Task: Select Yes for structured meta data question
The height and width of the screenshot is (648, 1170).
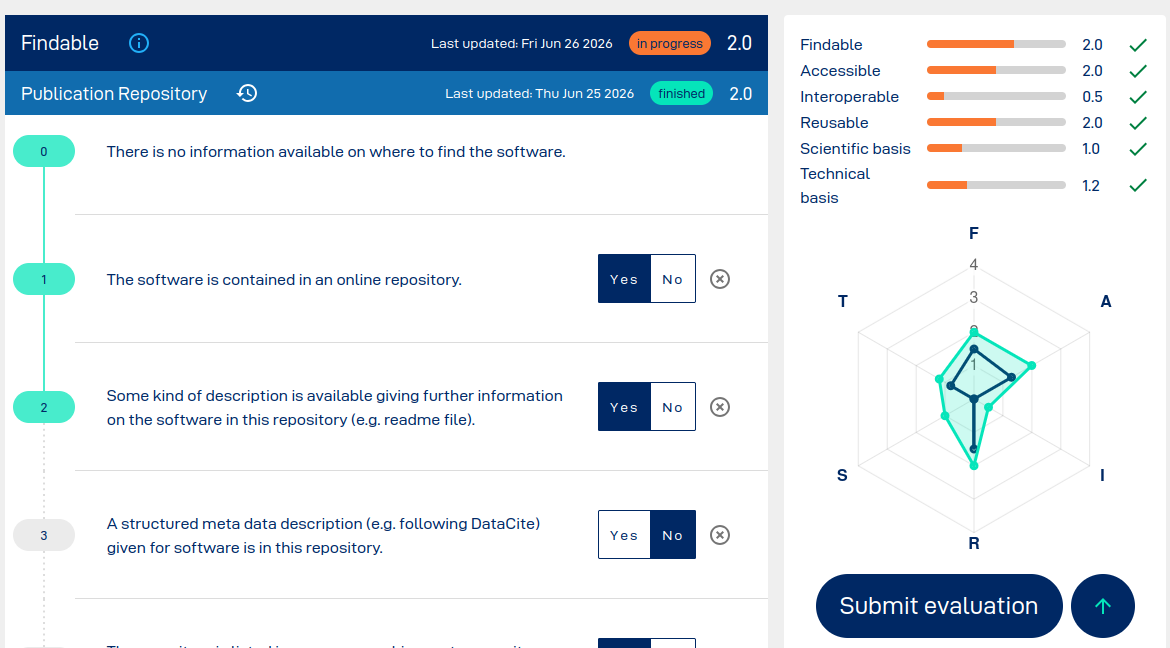Action: [x=625, y=535]
